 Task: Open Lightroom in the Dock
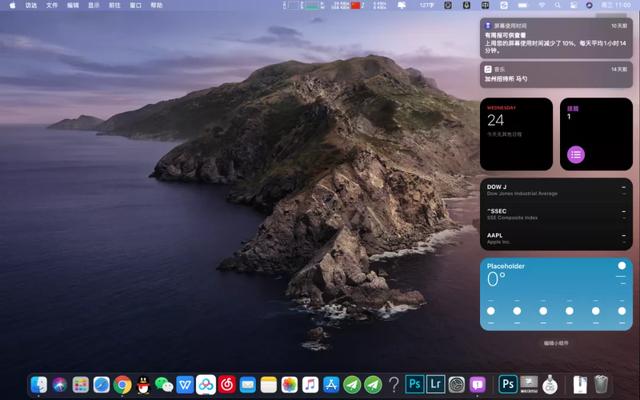[435, 384]
